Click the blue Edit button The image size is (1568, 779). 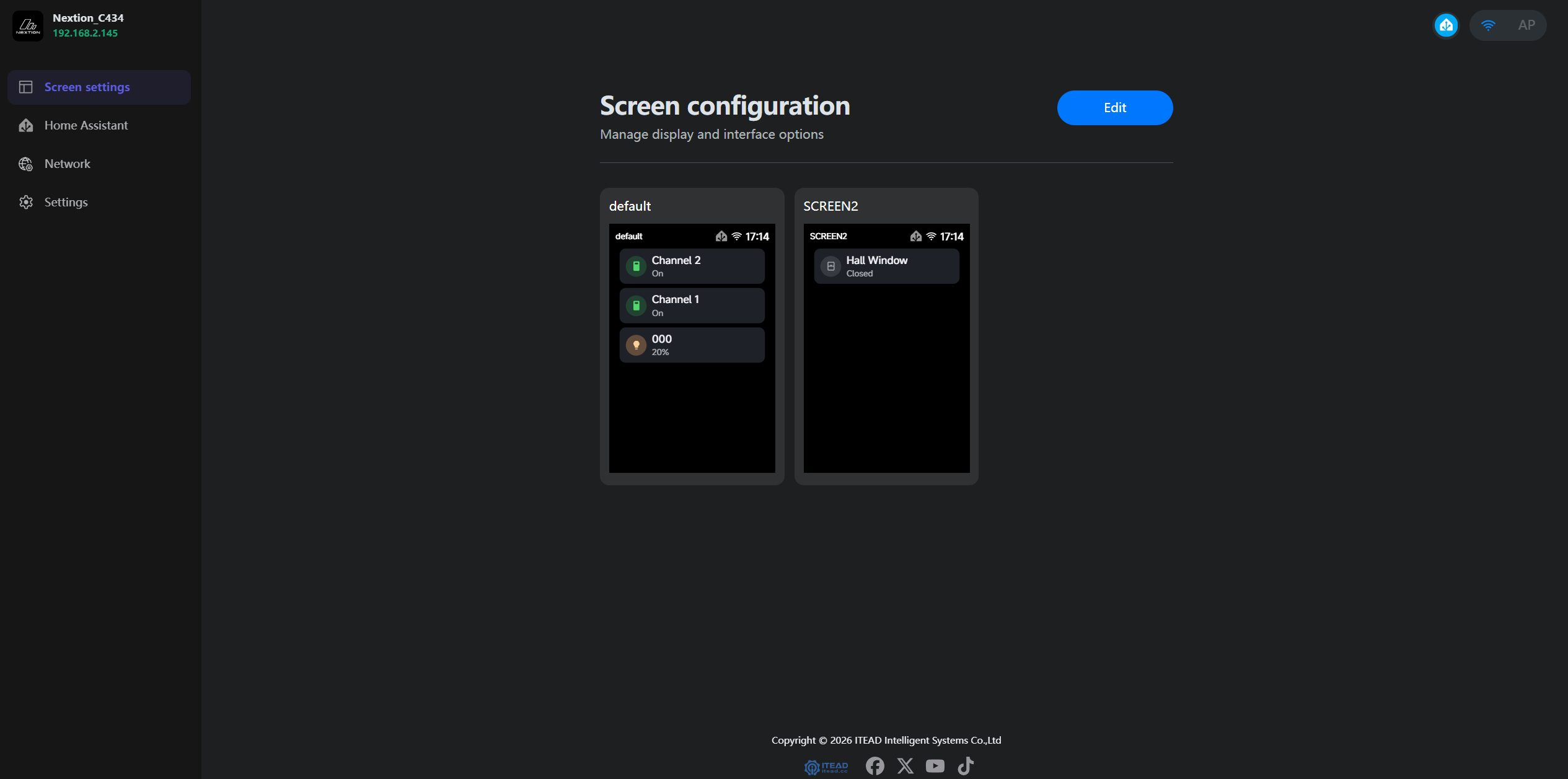point(1114,108)
